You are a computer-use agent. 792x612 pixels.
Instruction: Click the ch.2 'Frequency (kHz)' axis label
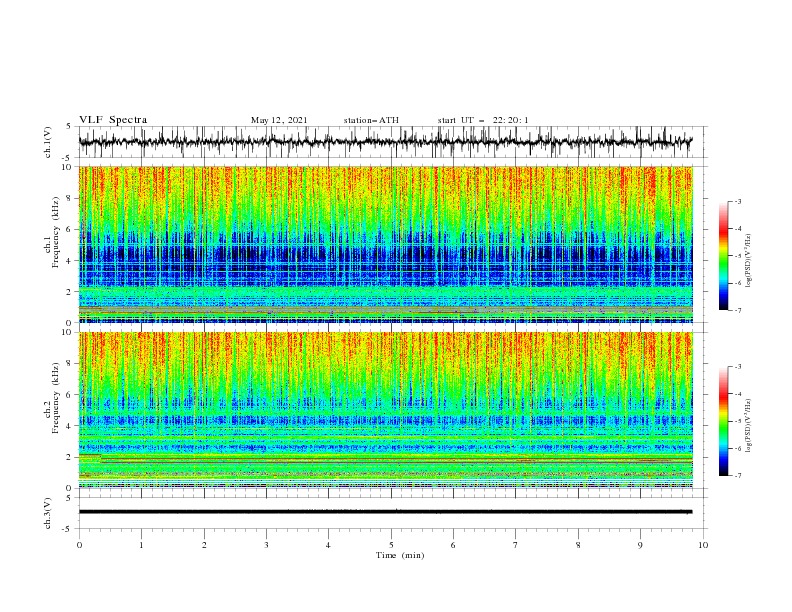click(x=55, y=397)
